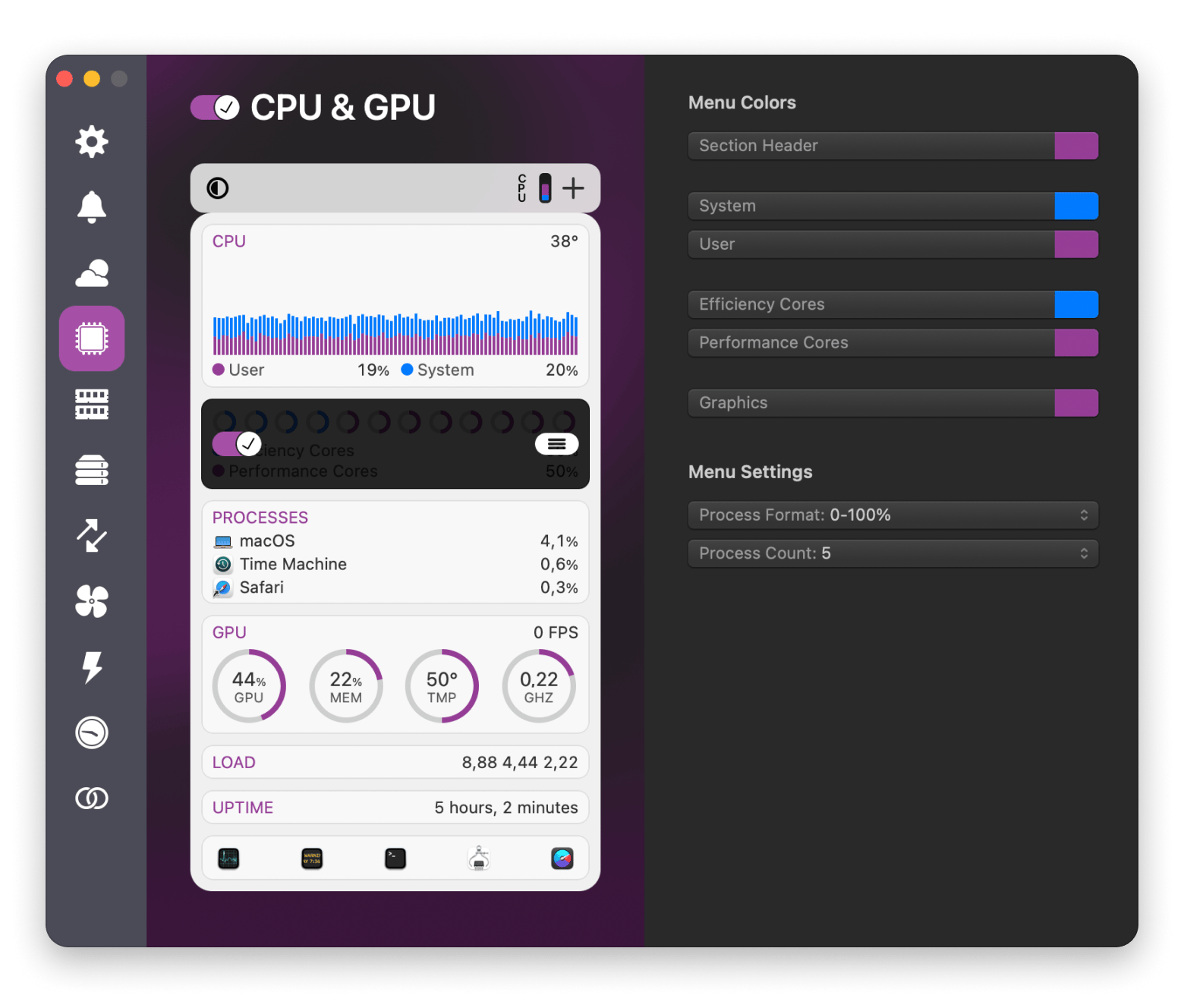Click the Terminal icon in the menu preview
Image resolution: width=1184 pixels, height=1008 pixels.
[395, 858]
